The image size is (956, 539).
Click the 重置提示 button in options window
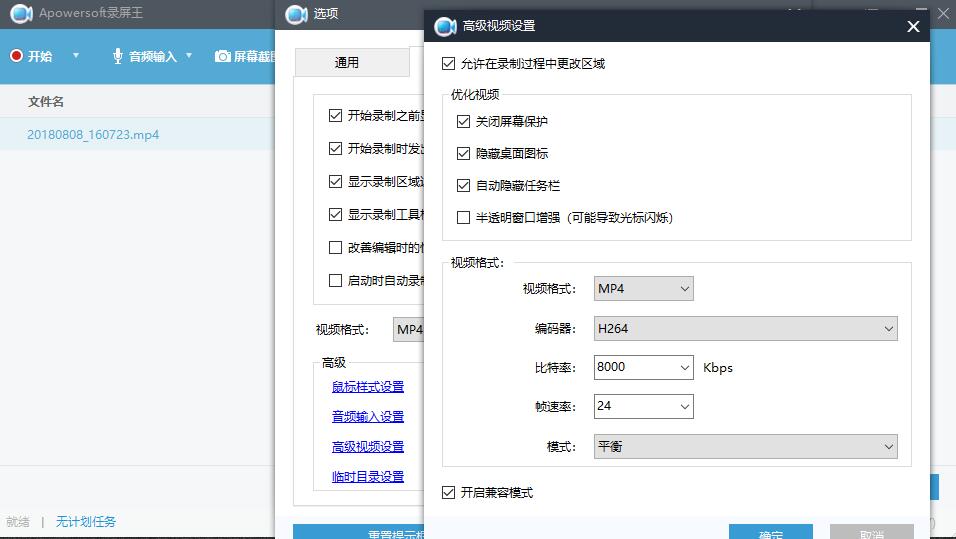click(358, 532)
